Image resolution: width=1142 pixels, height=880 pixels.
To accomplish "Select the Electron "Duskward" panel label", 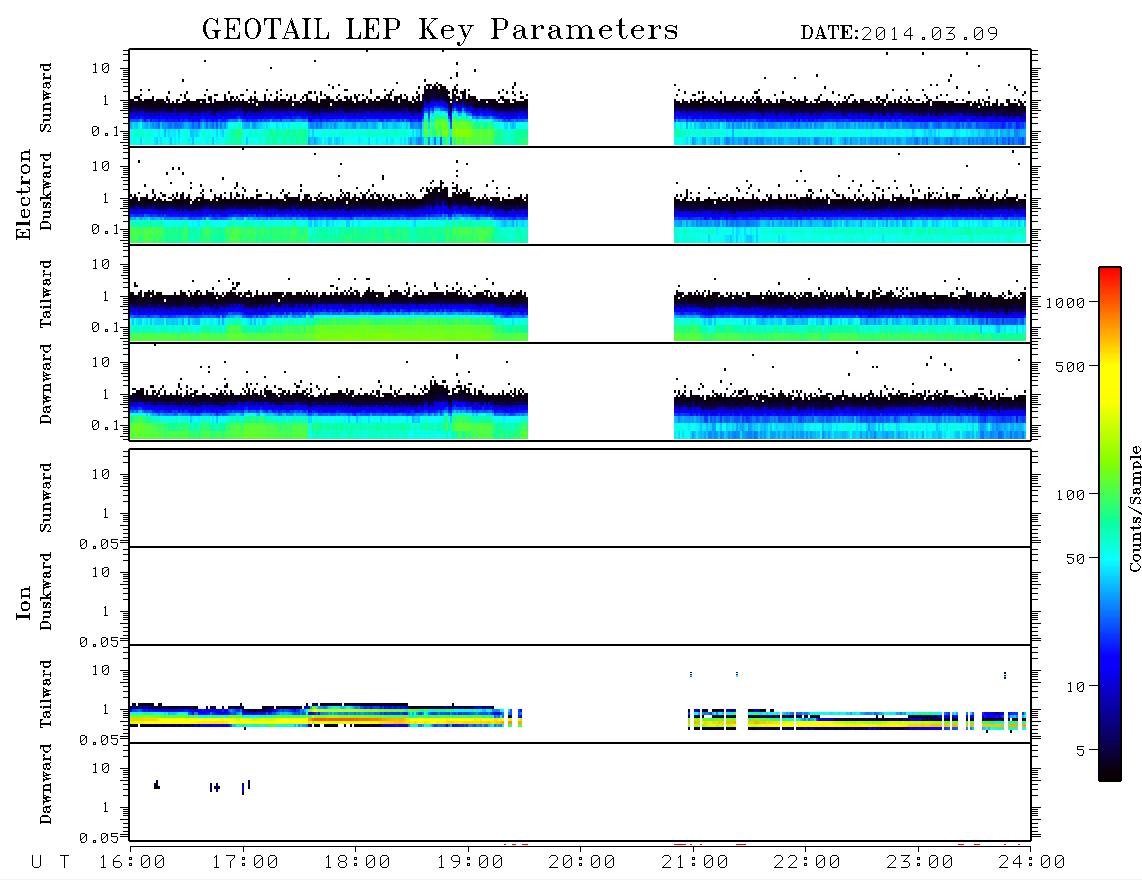I will [46, 191].
